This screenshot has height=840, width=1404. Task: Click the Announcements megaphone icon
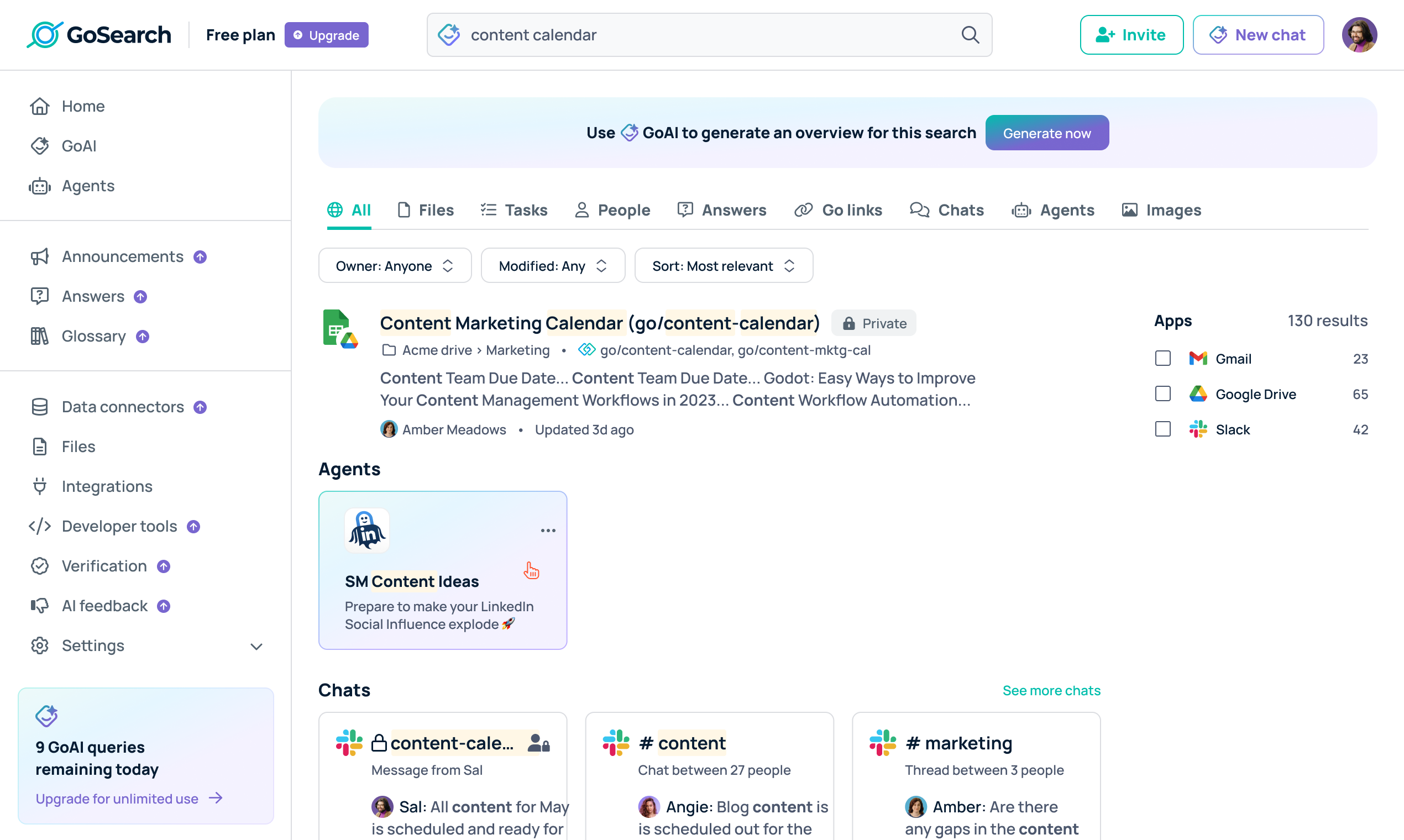click(40, 257)
